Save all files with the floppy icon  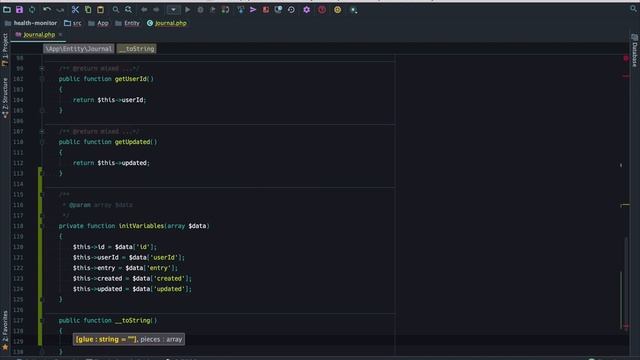coord(19,9)
